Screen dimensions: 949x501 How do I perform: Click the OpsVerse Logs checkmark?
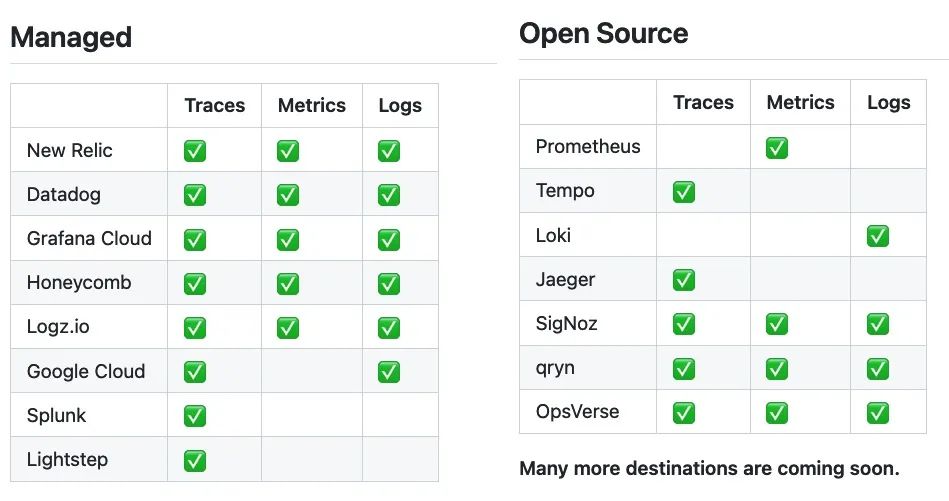(x=878, y=413)
